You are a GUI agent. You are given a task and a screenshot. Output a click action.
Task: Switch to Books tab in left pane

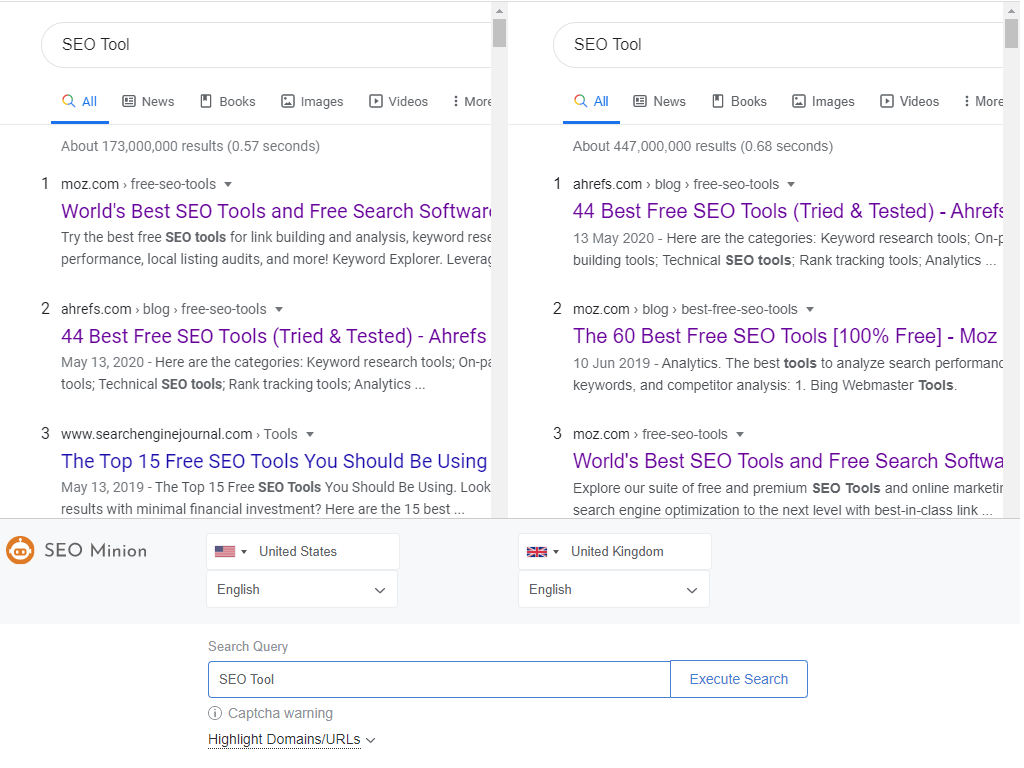coord(227,101)
